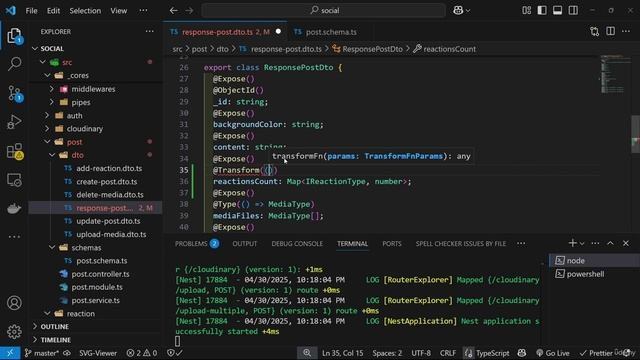This screenshot has width=640, height=360.
Task: Show additional activity bar views ellipsis
Action: point(14,236)
